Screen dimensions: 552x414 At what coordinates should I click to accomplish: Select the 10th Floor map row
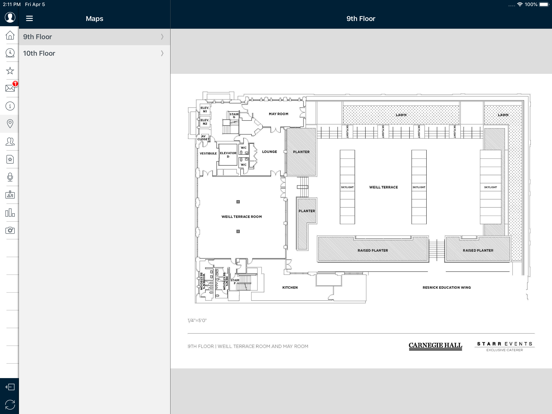point(94,53)
